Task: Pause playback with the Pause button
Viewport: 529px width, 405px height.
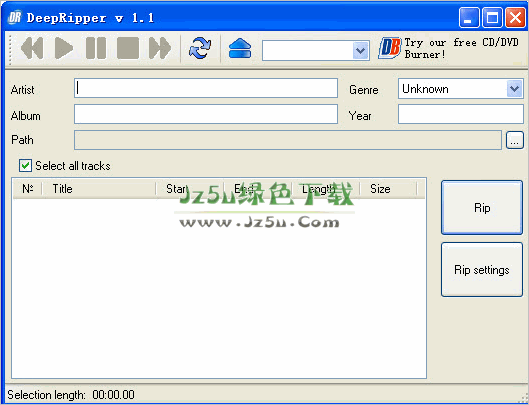Action: [x=96, y=48]
